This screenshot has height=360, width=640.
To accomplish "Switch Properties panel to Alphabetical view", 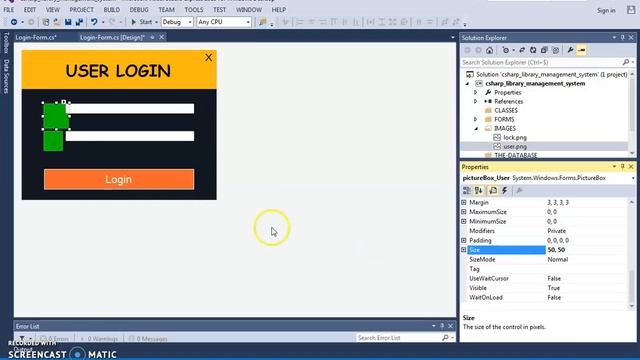I will point(478,191).
